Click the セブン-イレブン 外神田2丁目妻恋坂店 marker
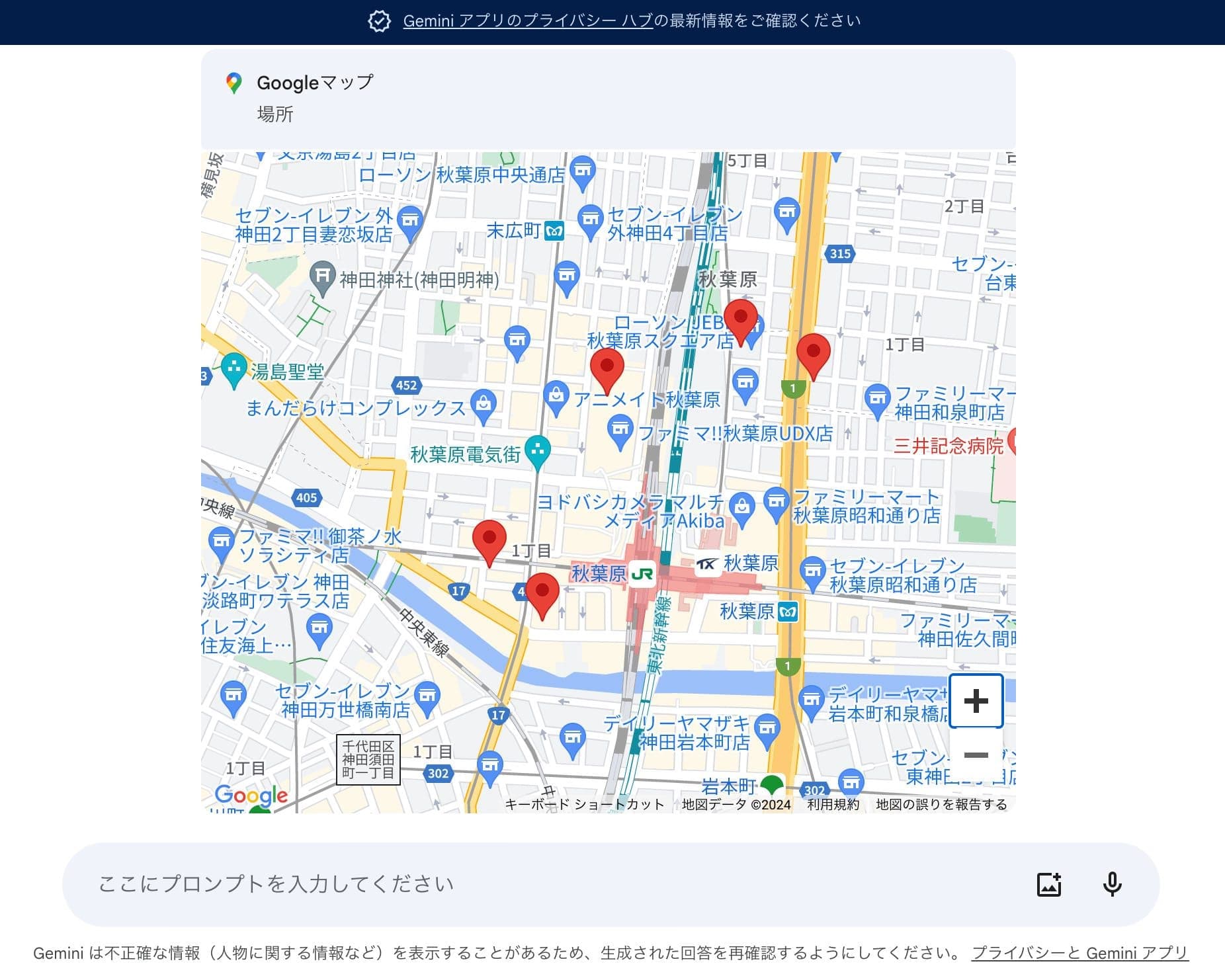The width and height of the screenshot is (1225, 980). pos(410,222)
